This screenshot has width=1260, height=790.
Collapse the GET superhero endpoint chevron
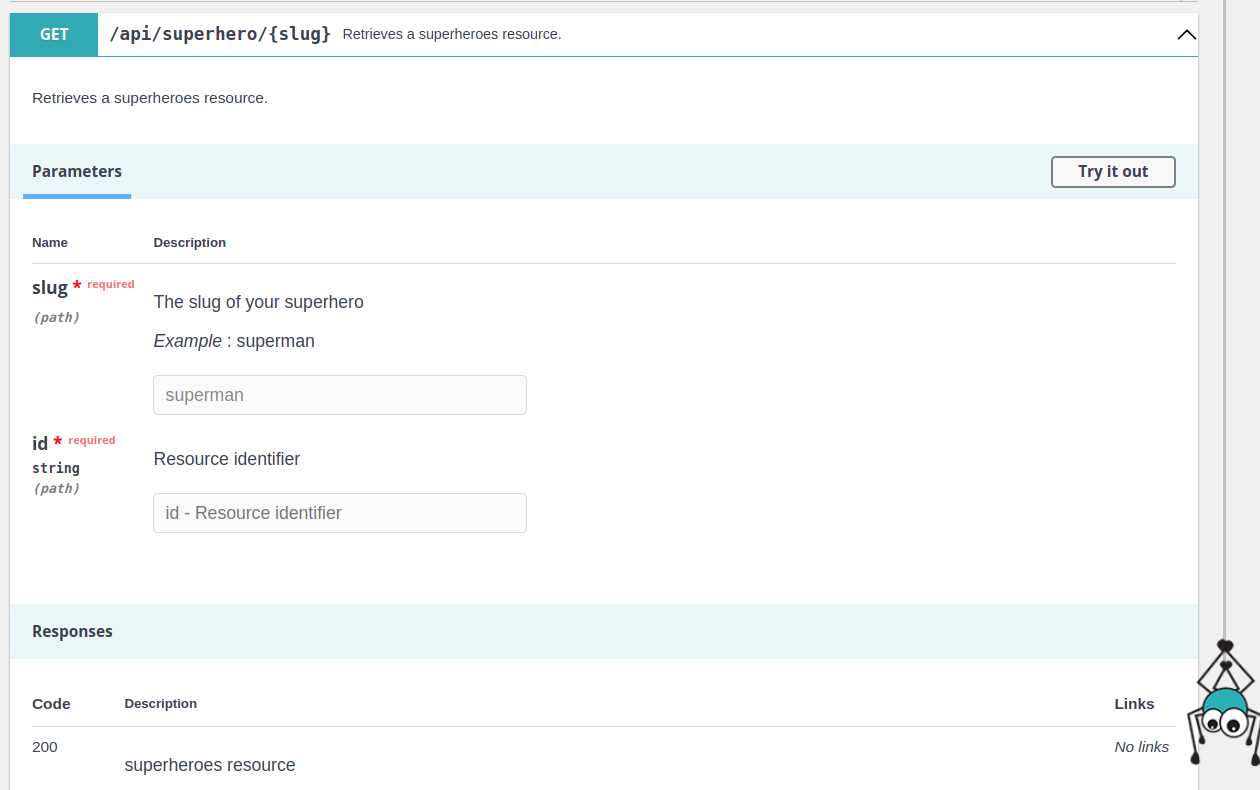tap(1186, 35)
